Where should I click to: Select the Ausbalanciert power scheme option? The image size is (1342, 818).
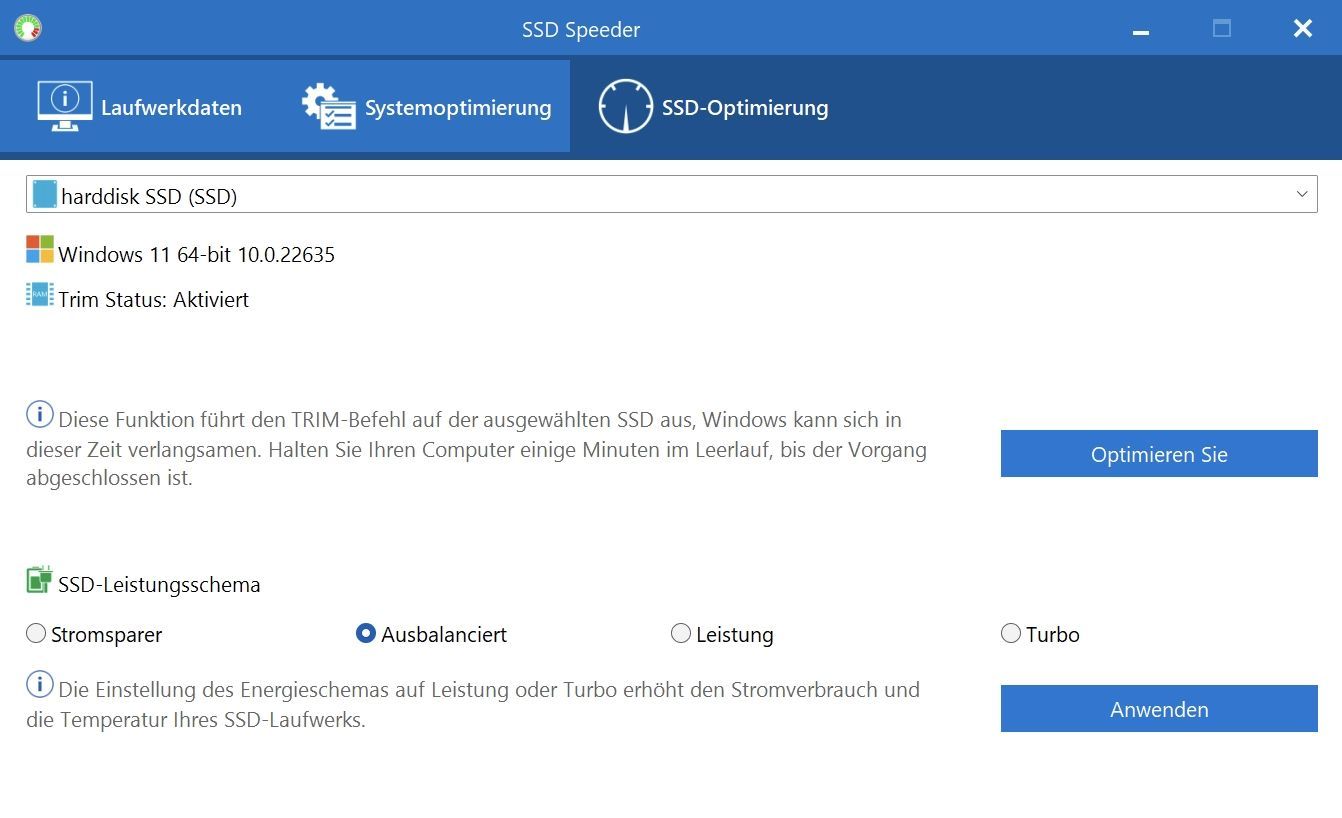coord(366,633)
